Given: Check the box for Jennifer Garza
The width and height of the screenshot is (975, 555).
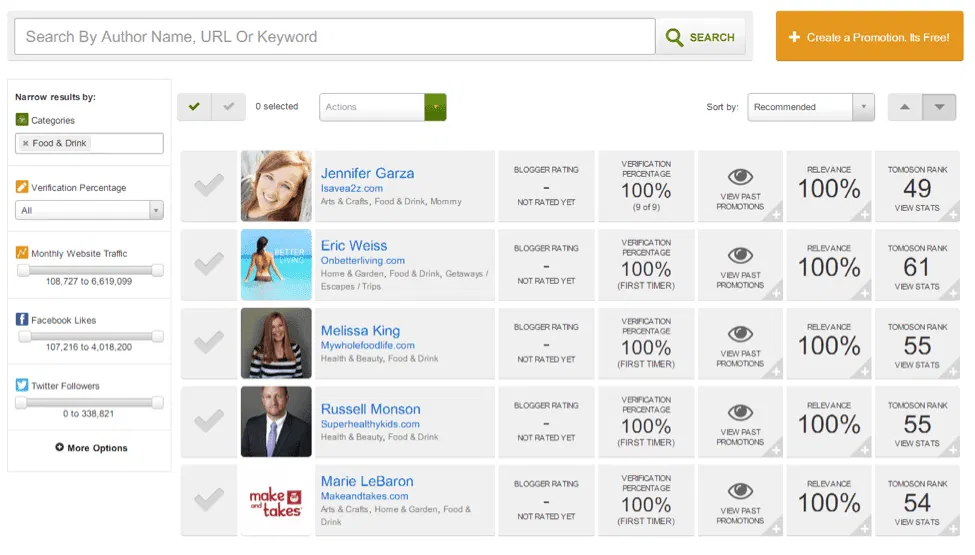Looking at the screenshot, I should tap(208, 186).
